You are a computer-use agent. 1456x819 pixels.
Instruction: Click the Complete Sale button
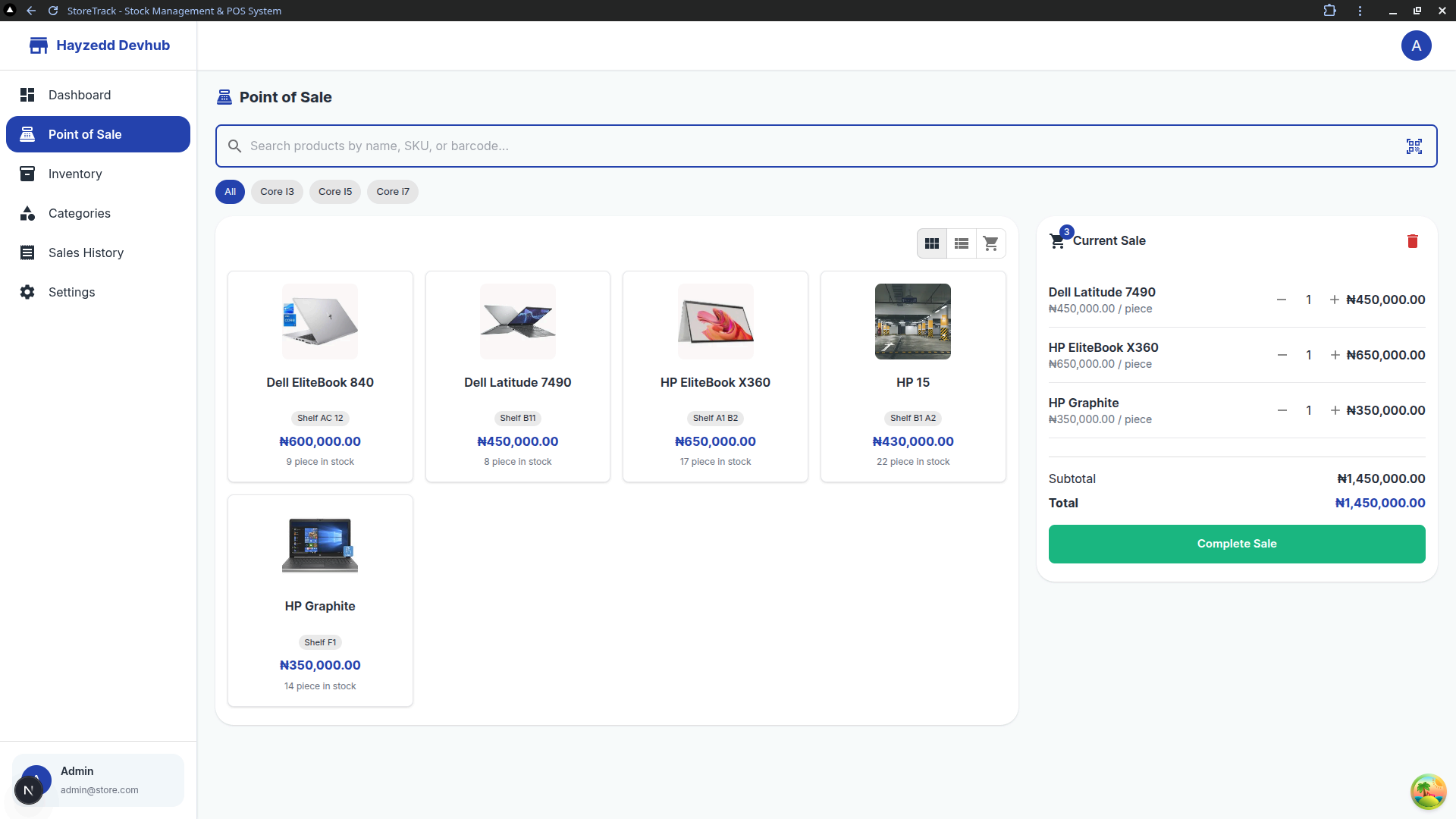click(1237, 544)
